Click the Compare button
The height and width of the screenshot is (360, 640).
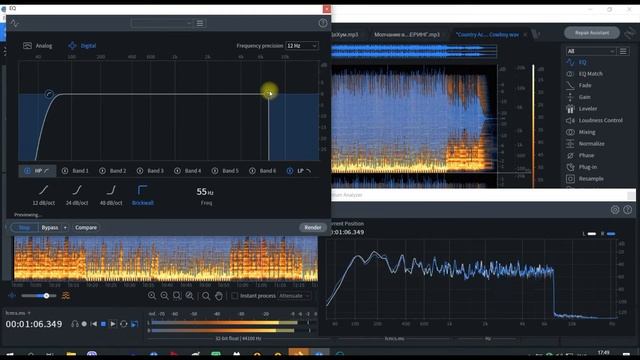click(x=86, y=227)
